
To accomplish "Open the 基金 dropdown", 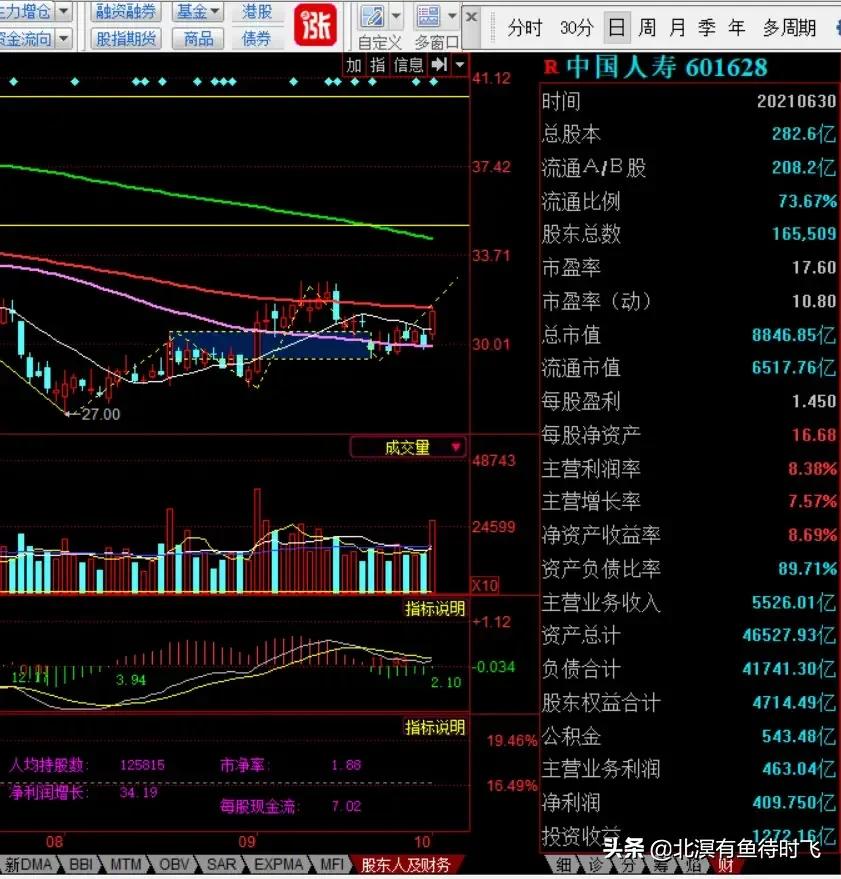I will pyautogui.click(x=197, y=11).
